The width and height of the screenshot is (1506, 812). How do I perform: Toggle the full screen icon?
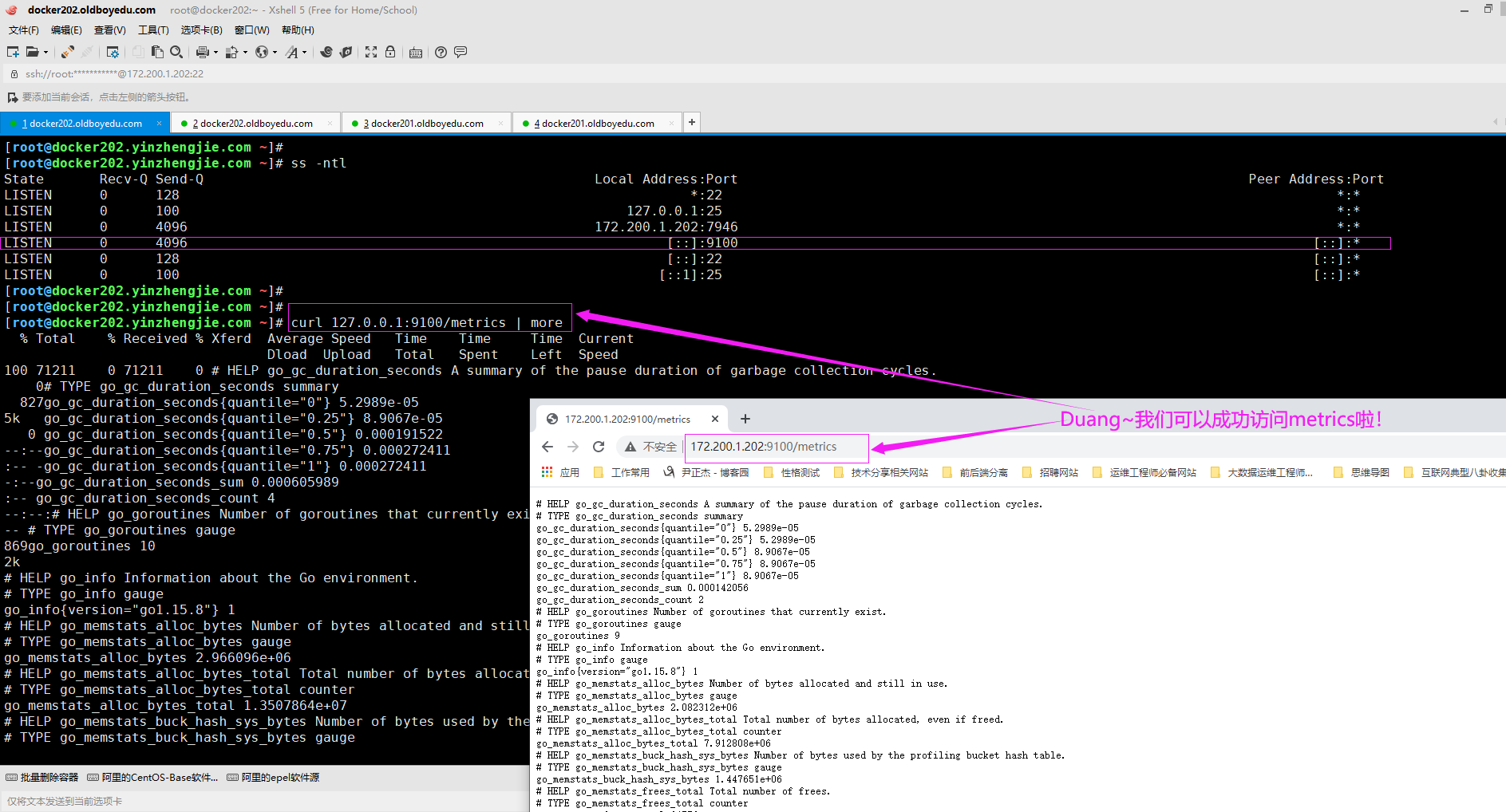371,52
